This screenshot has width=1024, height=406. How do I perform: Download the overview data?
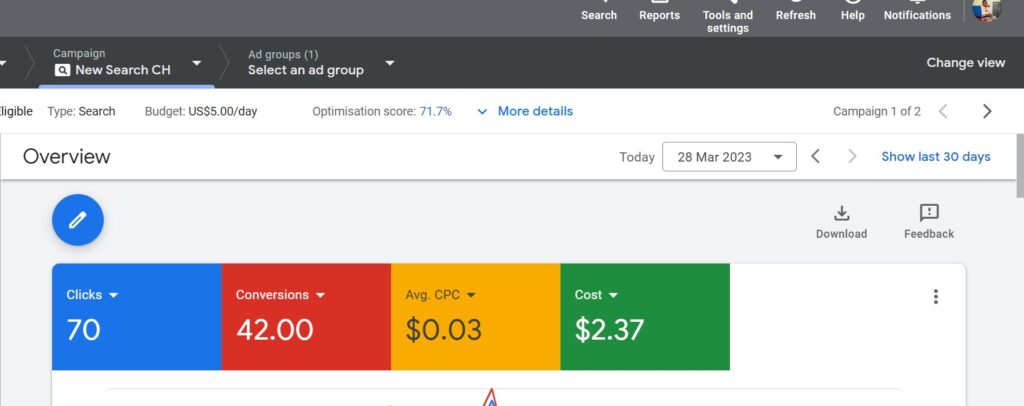pyautogui.click(x=841, y=222)
